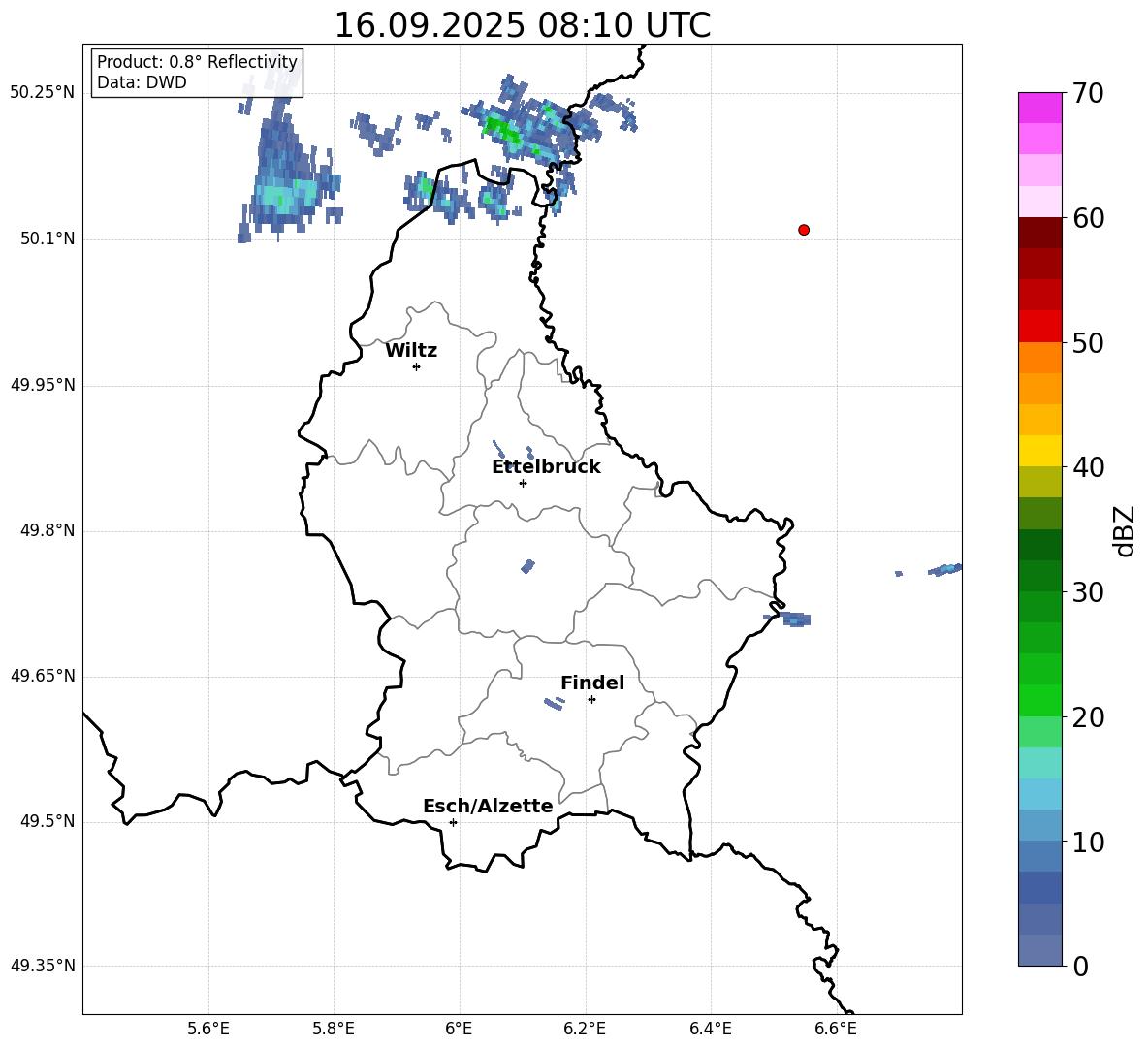Image resolution: width=1148 pixels, height=1048 pixels.
Task: Click the 30 tick label on colorbar
Action: (x=1088, y=592)
